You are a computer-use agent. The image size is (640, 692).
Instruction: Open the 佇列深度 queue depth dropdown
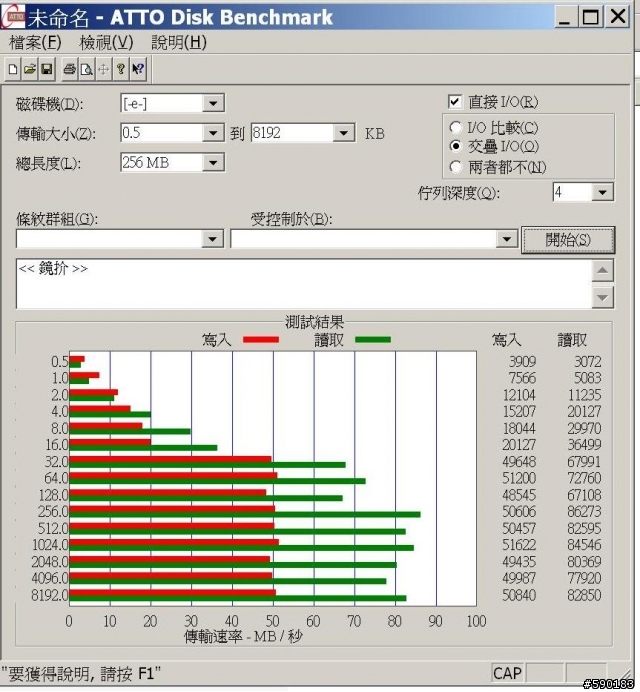click(x=602, y=192)
